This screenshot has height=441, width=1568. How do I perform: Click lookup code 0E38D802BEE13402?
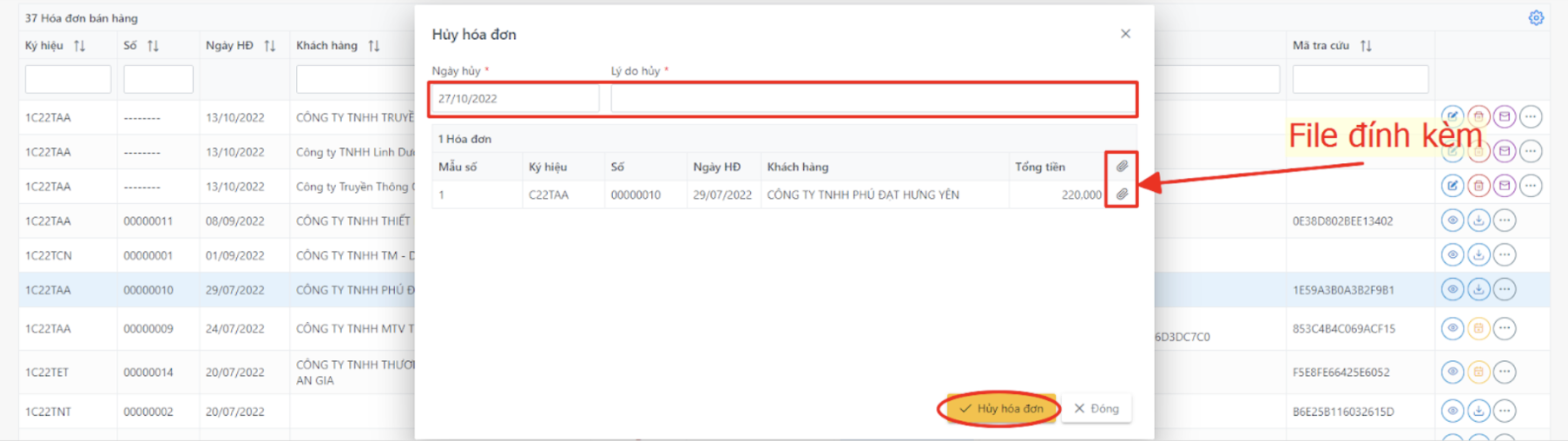[1343, 220]
